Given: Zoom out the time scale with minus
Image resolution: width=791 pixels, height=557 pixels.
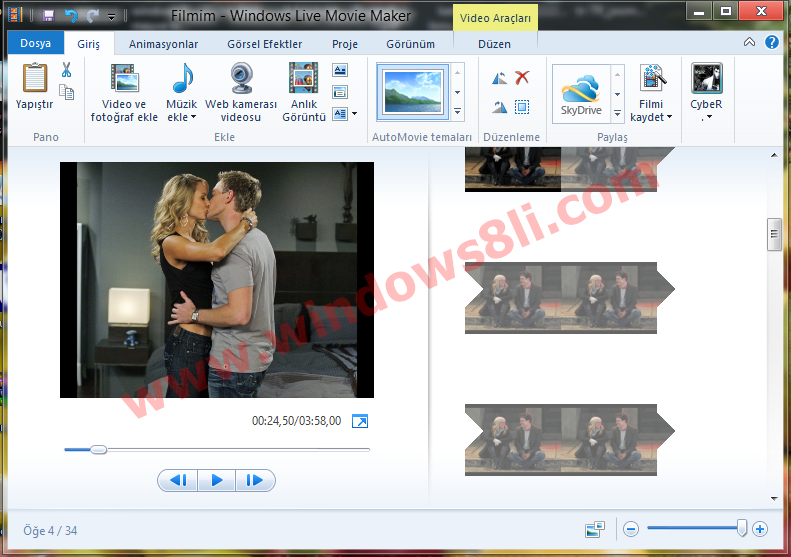Looking at the screenshot, I should (x=631, y=529).
